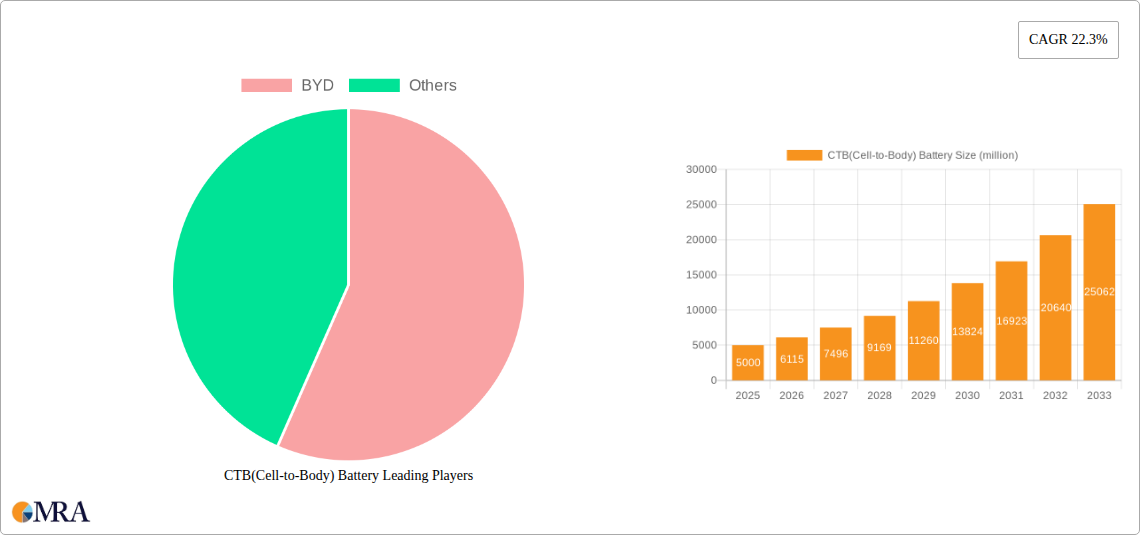Click y-axis value 10000
Image resolution: width=1140 pixels, height=535 pixels.
click(x=702, y=310)
